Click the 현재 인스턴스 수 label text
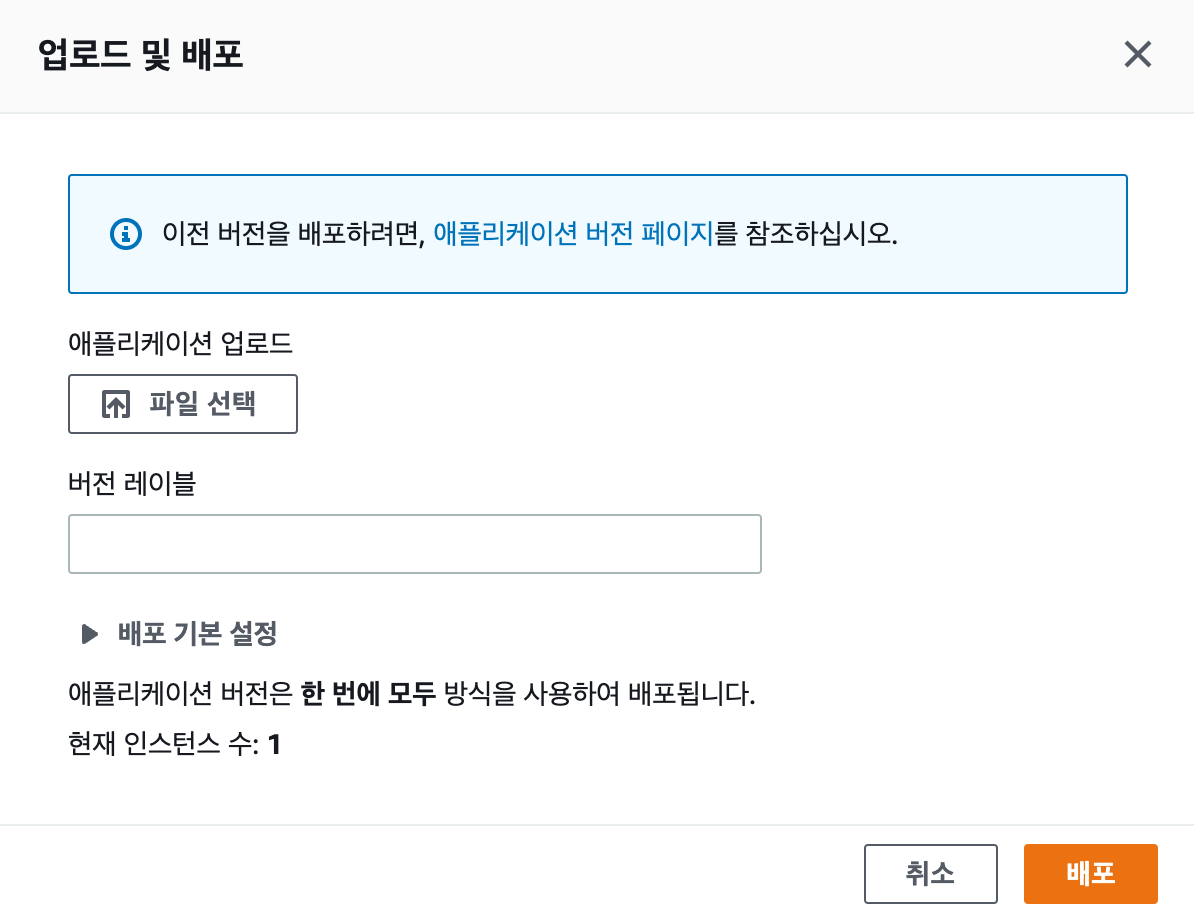This screenshot has height=920, width=1194. (x=164, y=745)
